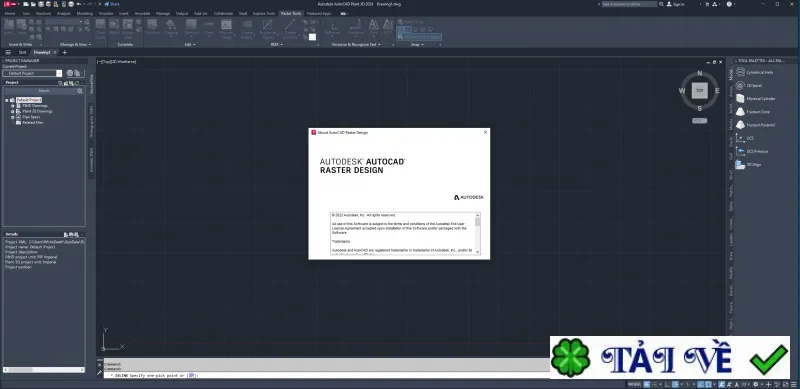Click the title bar search input field
Screen dimensions: 800x389
click(629, 4)
